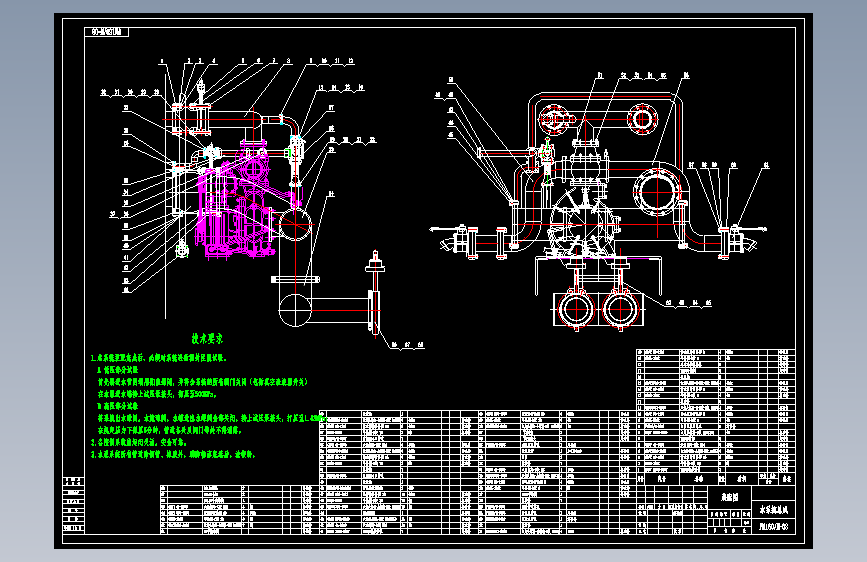Click the top-left round flange with red ring in right view

(x=553, y=119)
